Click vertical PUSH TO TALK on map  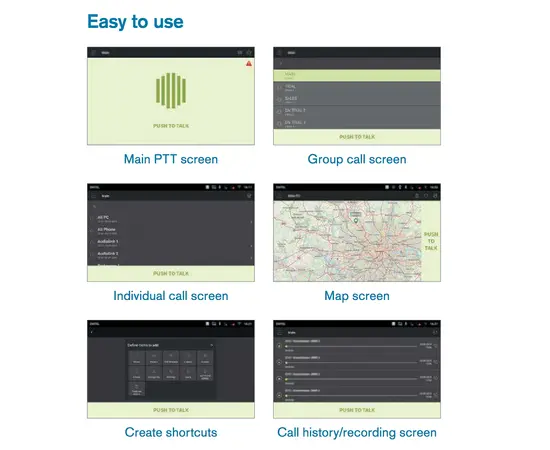click(431, 241)
